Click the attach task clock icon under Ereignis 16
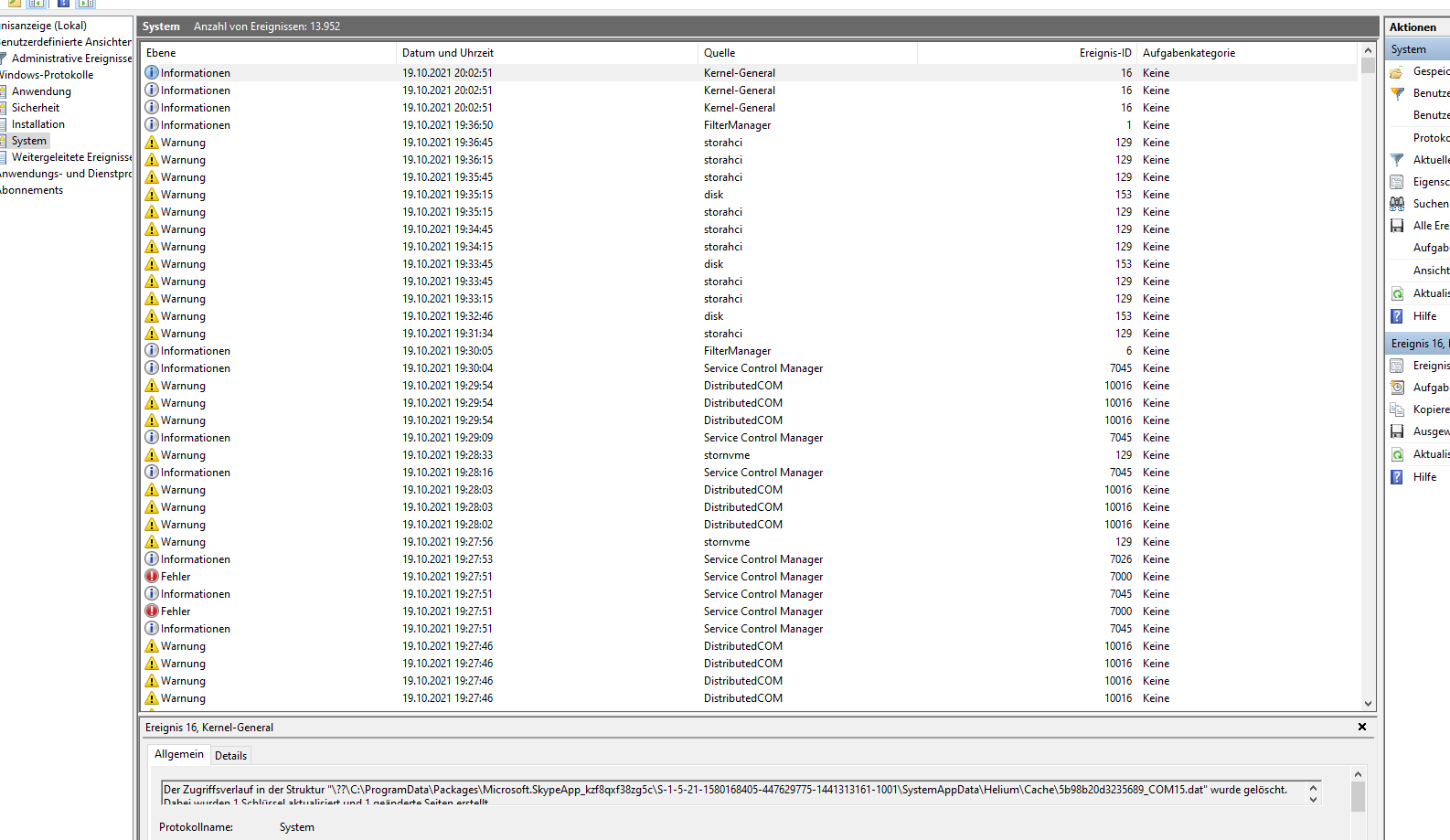 coord(1397,388)
